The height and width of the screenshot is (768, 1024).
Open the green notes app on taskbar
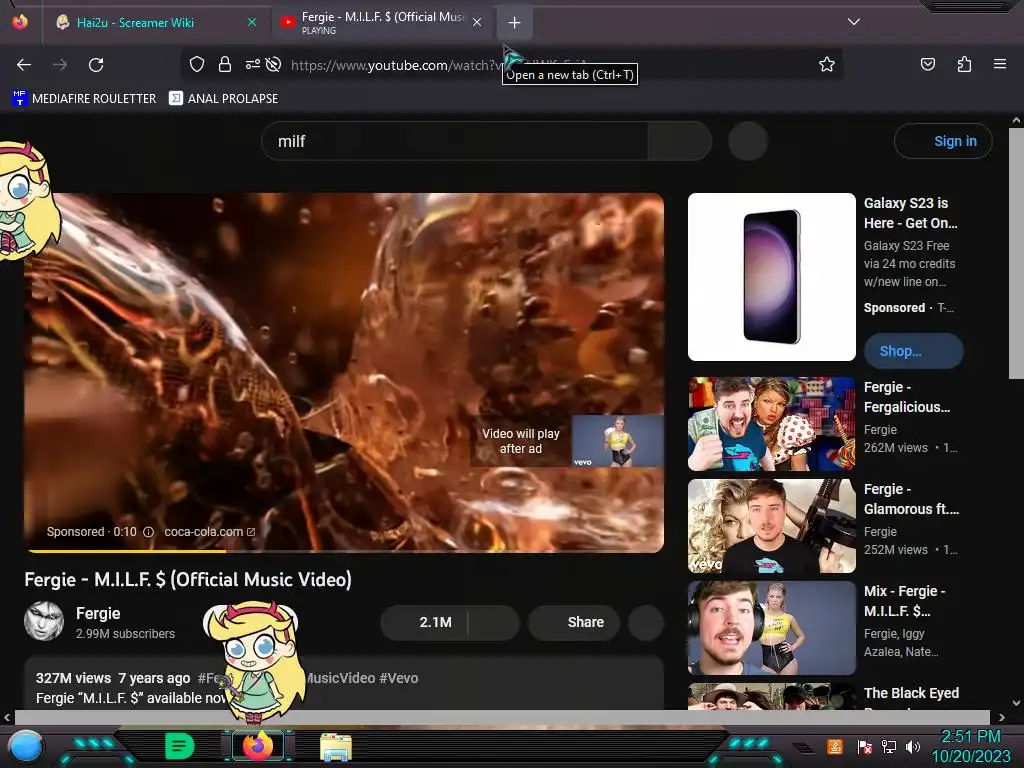(x=179, y=746)
